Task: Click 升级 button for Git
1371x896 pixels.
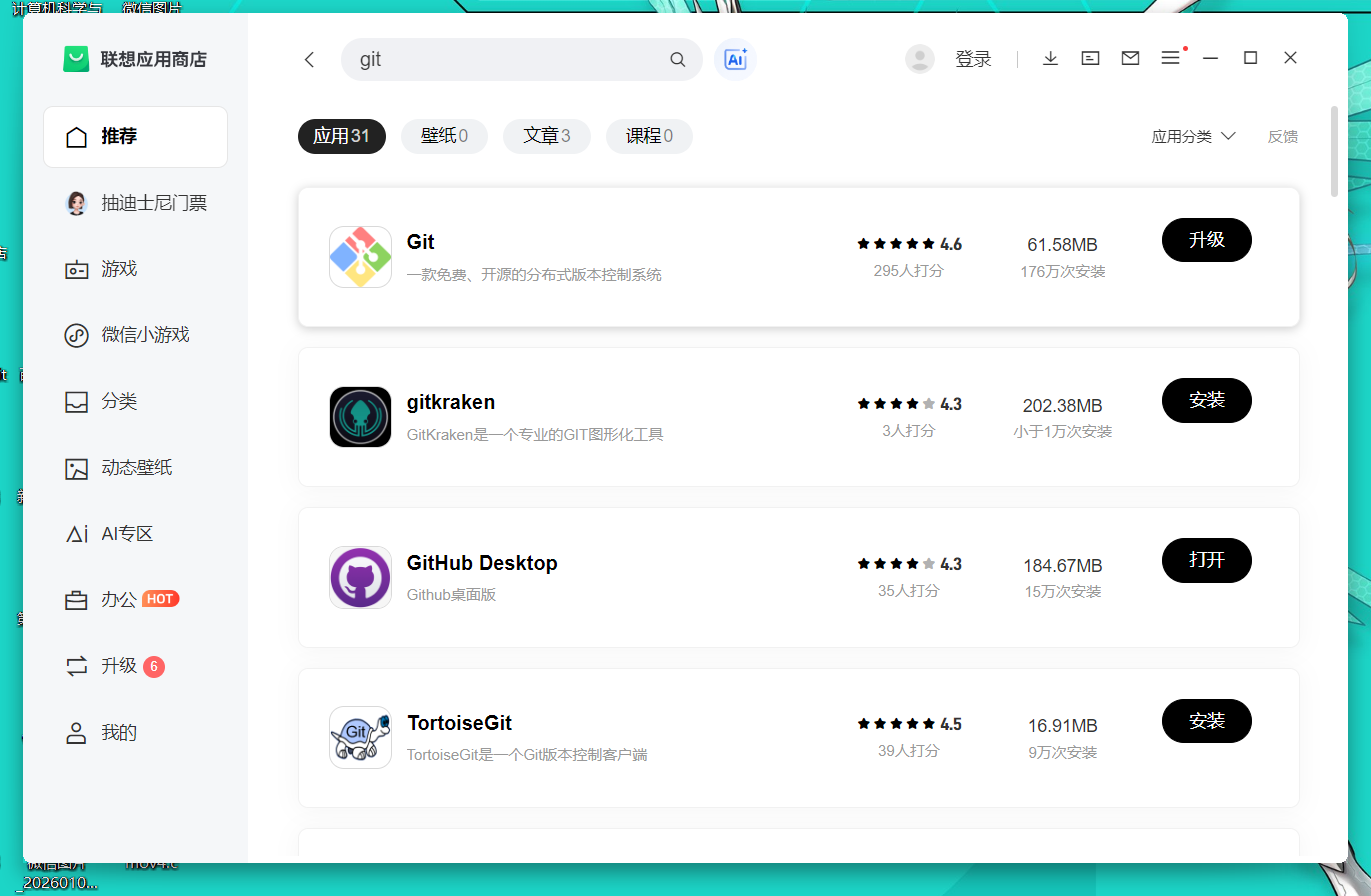Action: point(1207,240)
